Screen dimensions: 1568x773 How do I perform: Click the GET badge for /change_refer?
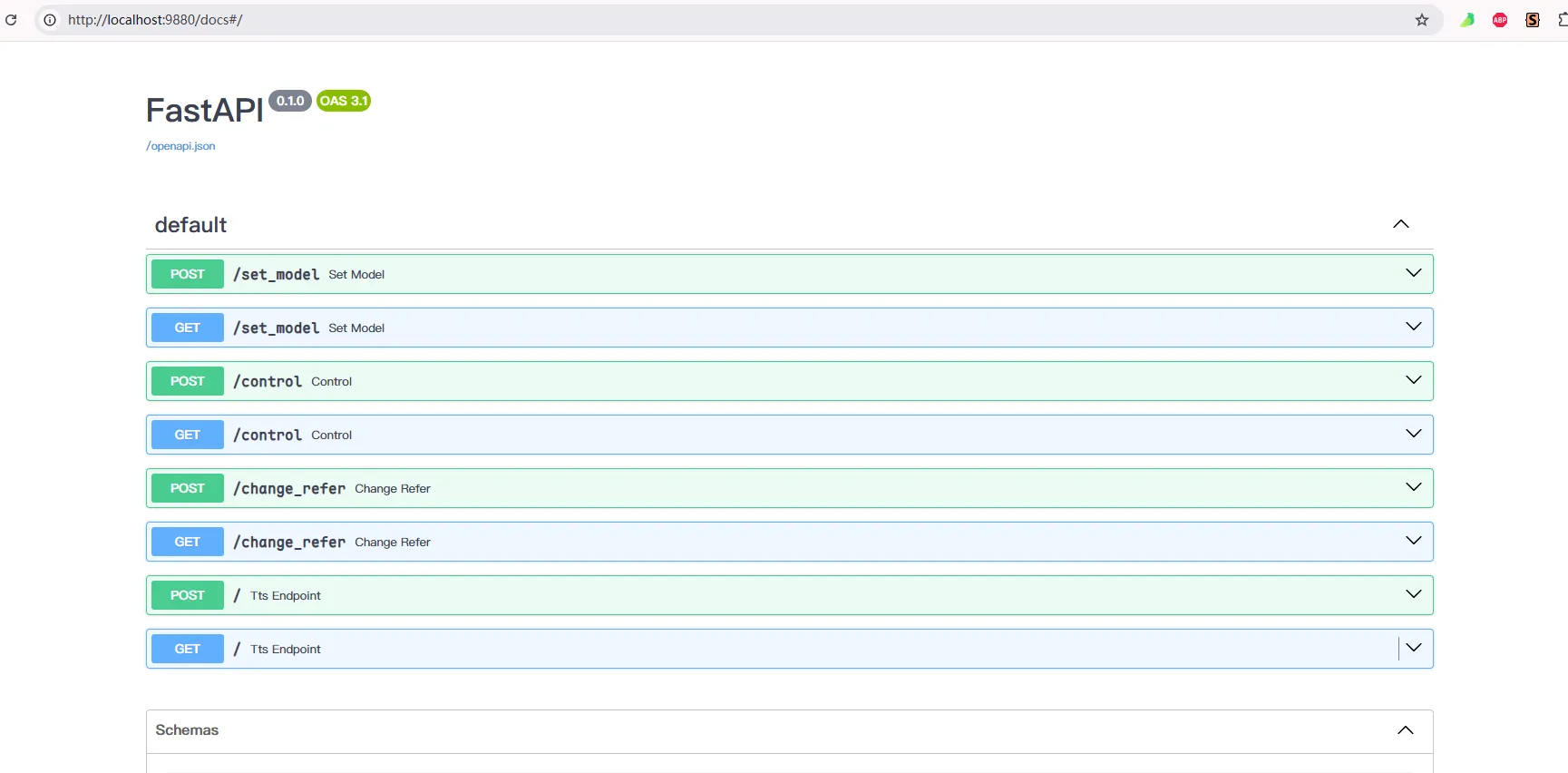coord(188,542)
